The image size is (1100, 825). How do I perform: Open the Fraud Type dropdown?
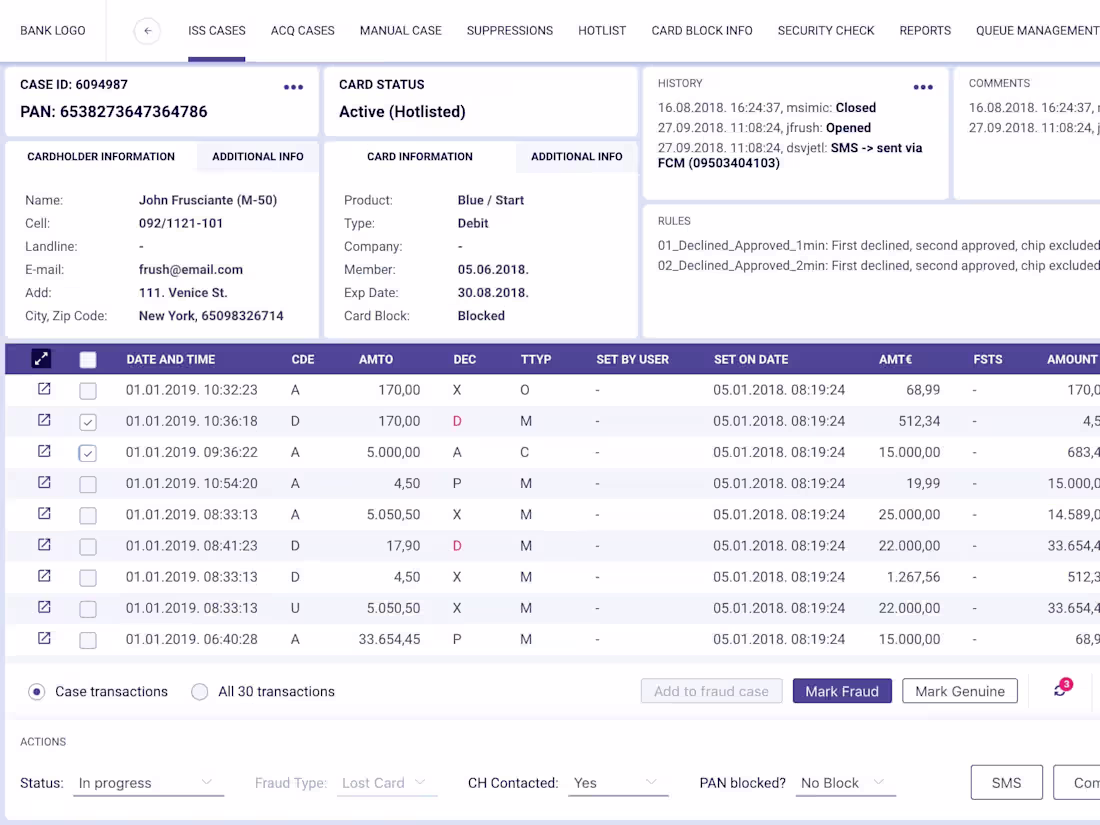(387, 783)
